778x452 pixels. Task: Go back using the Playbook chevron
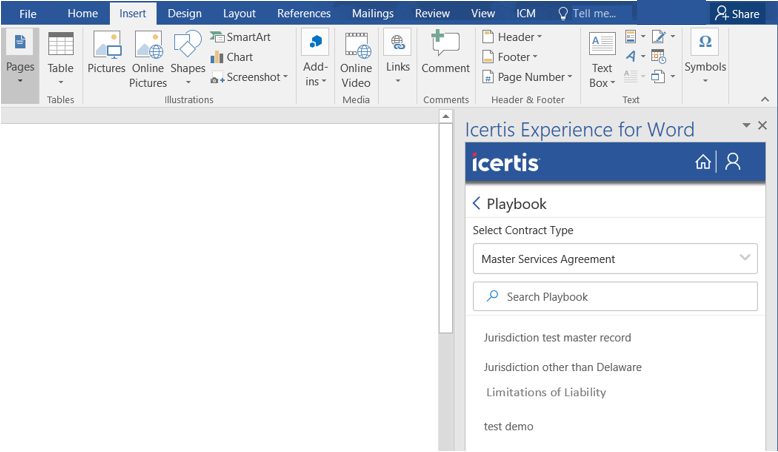click(477, 204)
